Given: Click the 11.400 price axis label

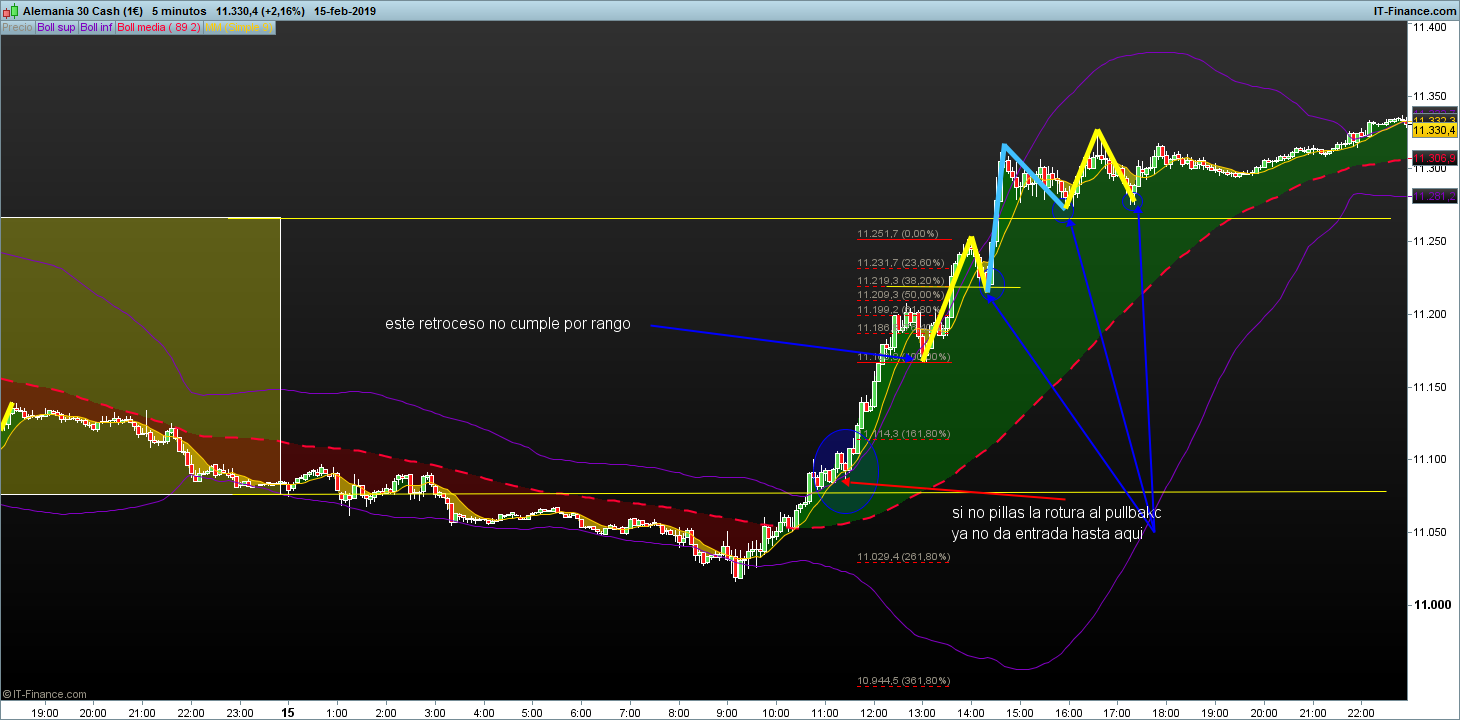Looking at the screenshot, I should click(x=1430, y=27).
